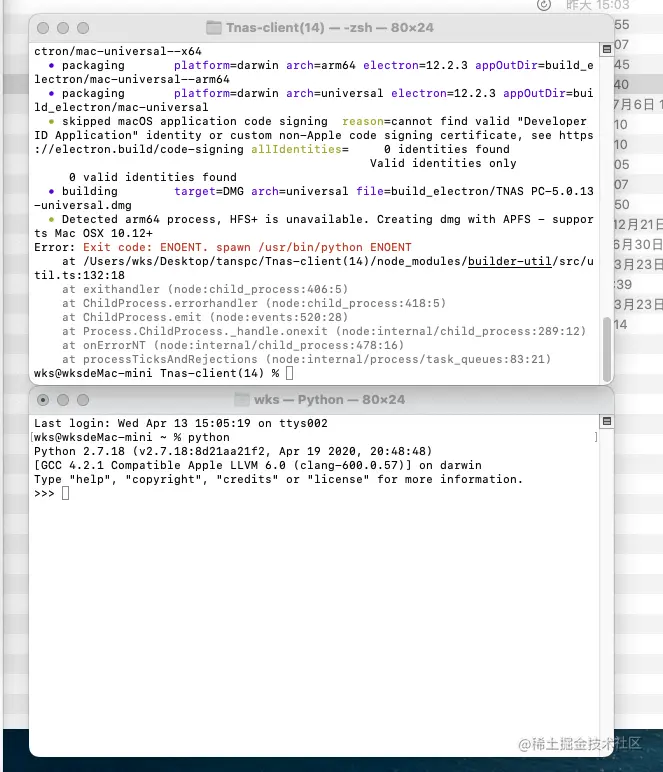Click 'at ChildProcess.emit (node:events:520:28)' line
This screenshot has height=772, width=663.
[205, 317]
